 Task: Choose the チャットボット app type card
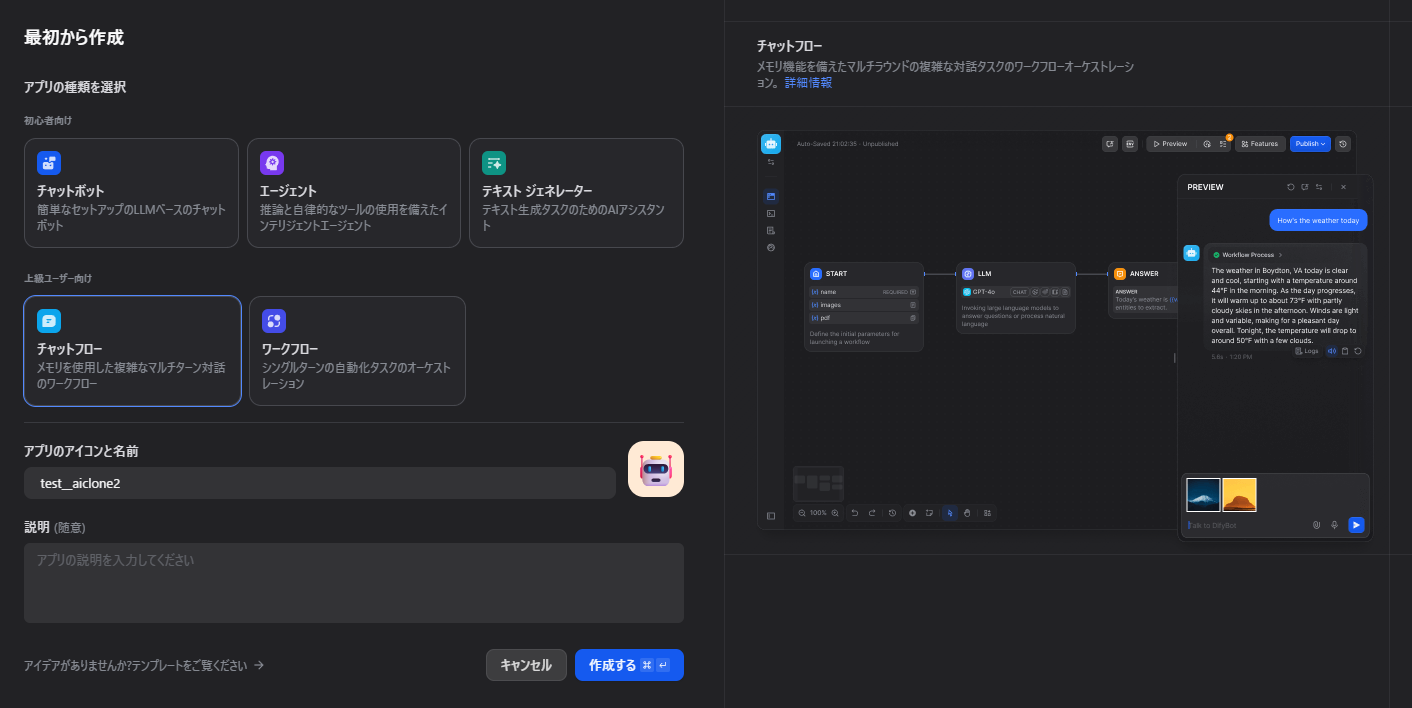131,192
